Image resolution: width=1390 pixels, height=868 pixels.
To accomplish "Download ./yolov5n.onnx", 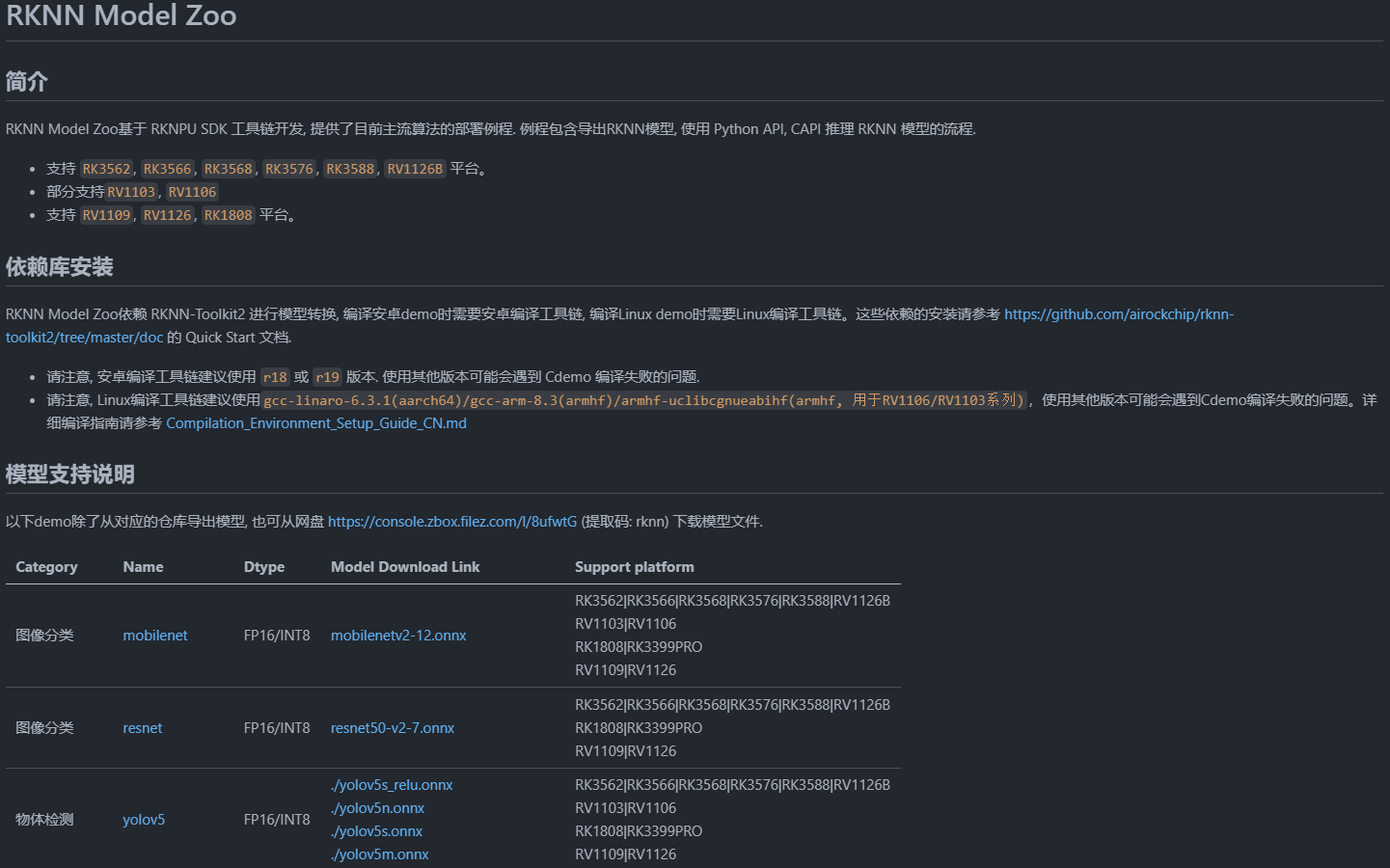I will [378, 808].
